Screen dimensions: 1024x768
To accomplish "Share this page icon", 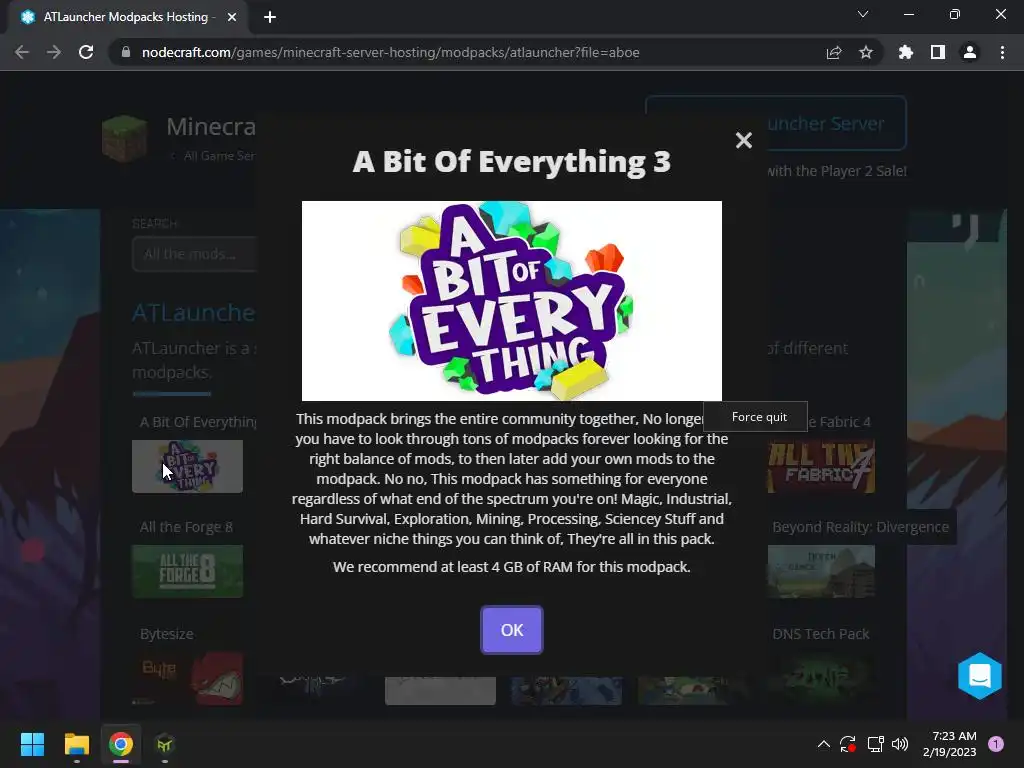I will 834,52.
